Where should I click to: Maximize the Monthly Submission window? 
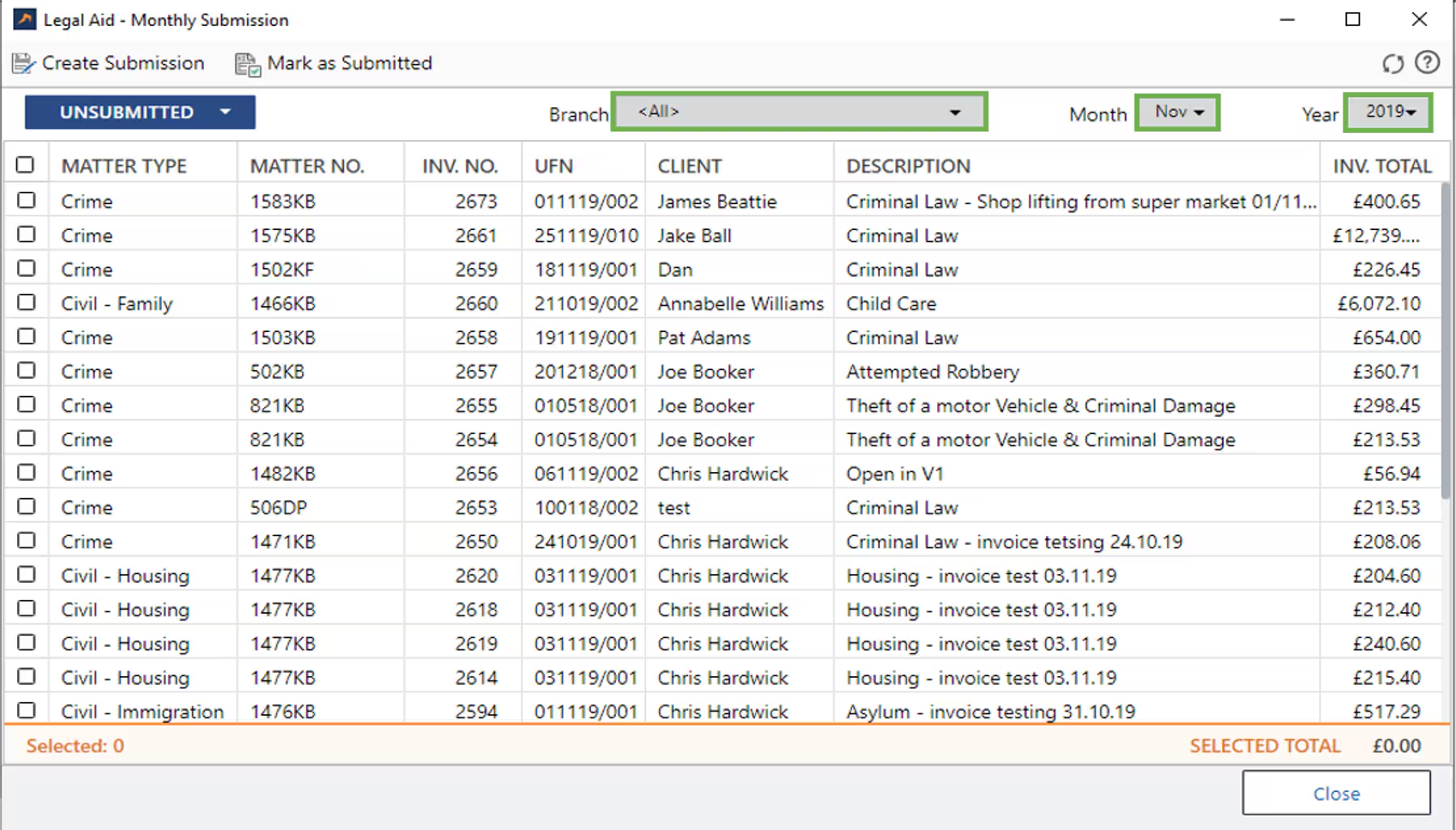[x=1352, y=19]
